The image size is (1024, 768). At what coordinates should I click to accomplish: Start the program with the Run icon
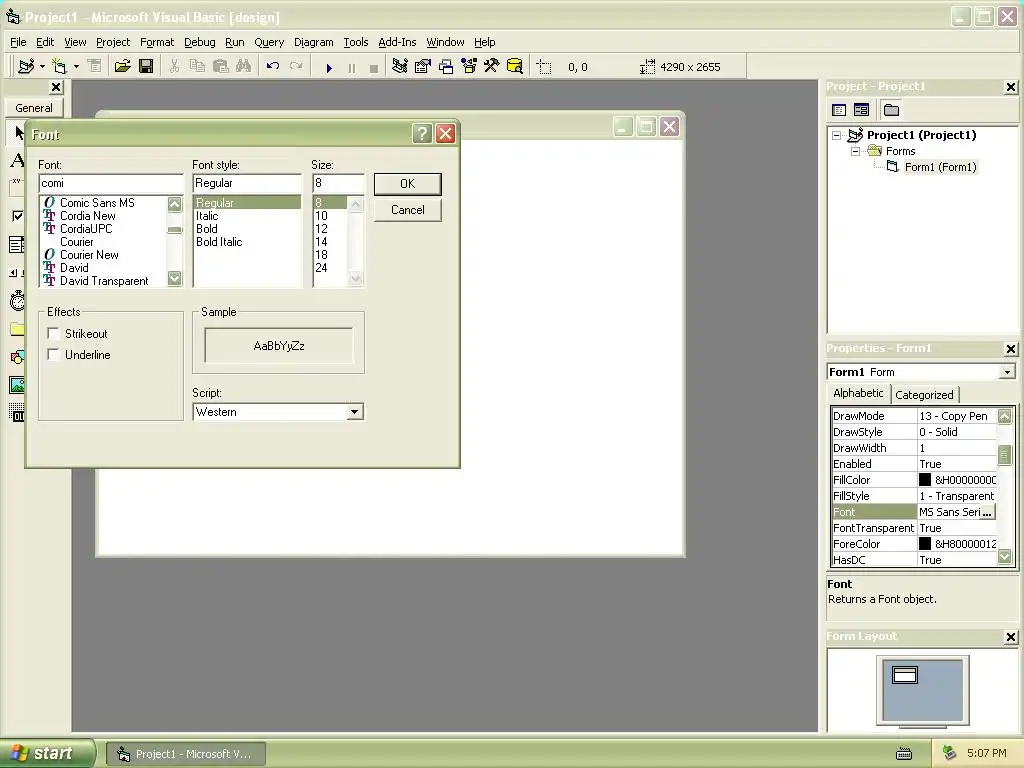click(329, 67)
